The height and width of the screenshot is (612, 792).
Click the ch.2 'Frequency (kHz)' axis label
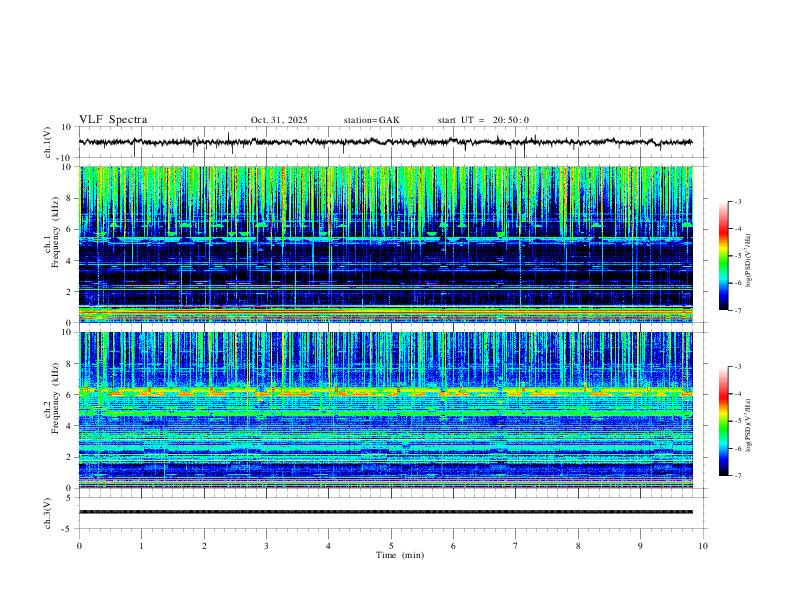point(55,399)
